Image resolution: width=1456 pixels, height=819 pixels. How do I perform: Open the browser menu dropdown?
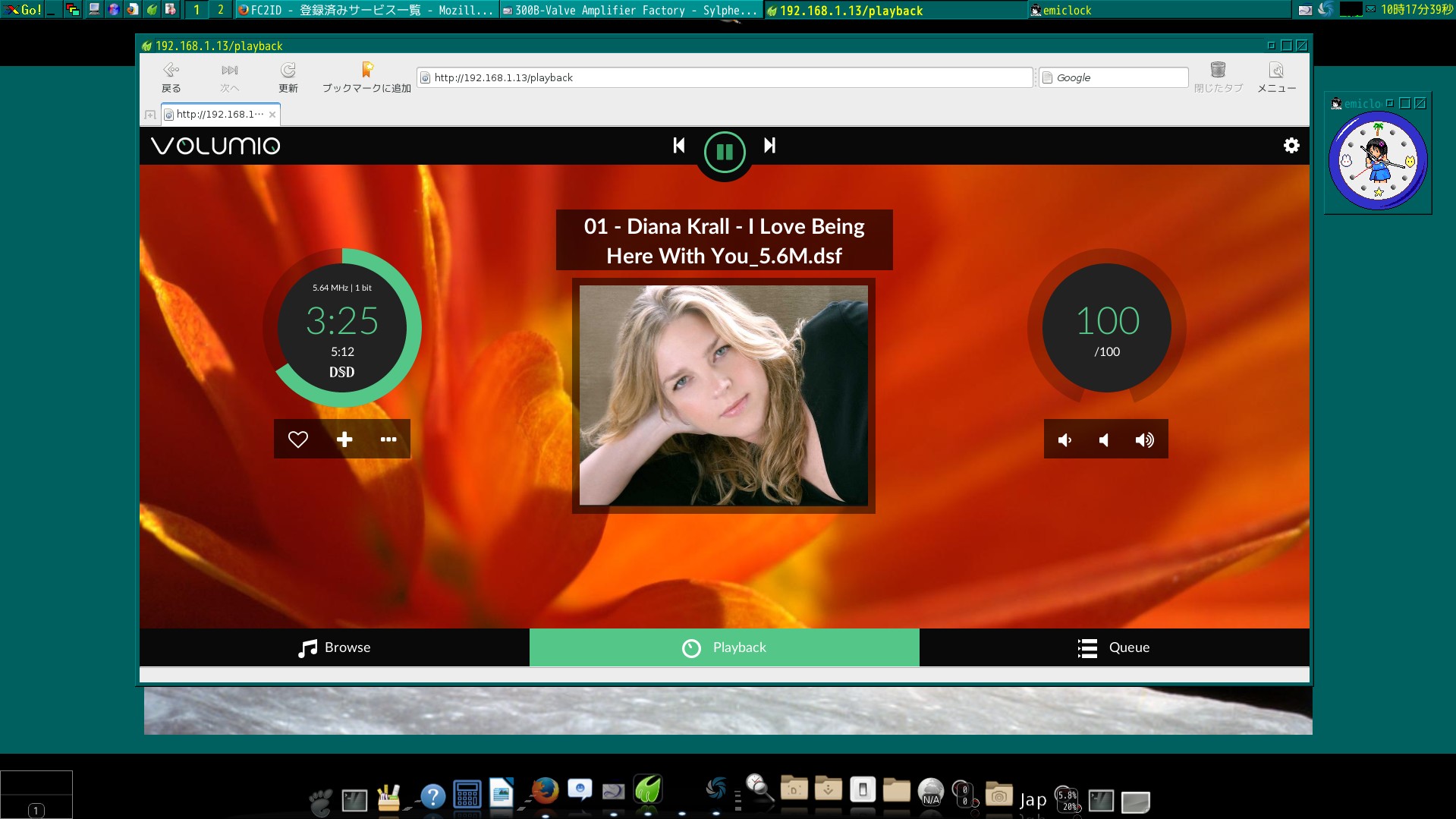[1276, 77]
